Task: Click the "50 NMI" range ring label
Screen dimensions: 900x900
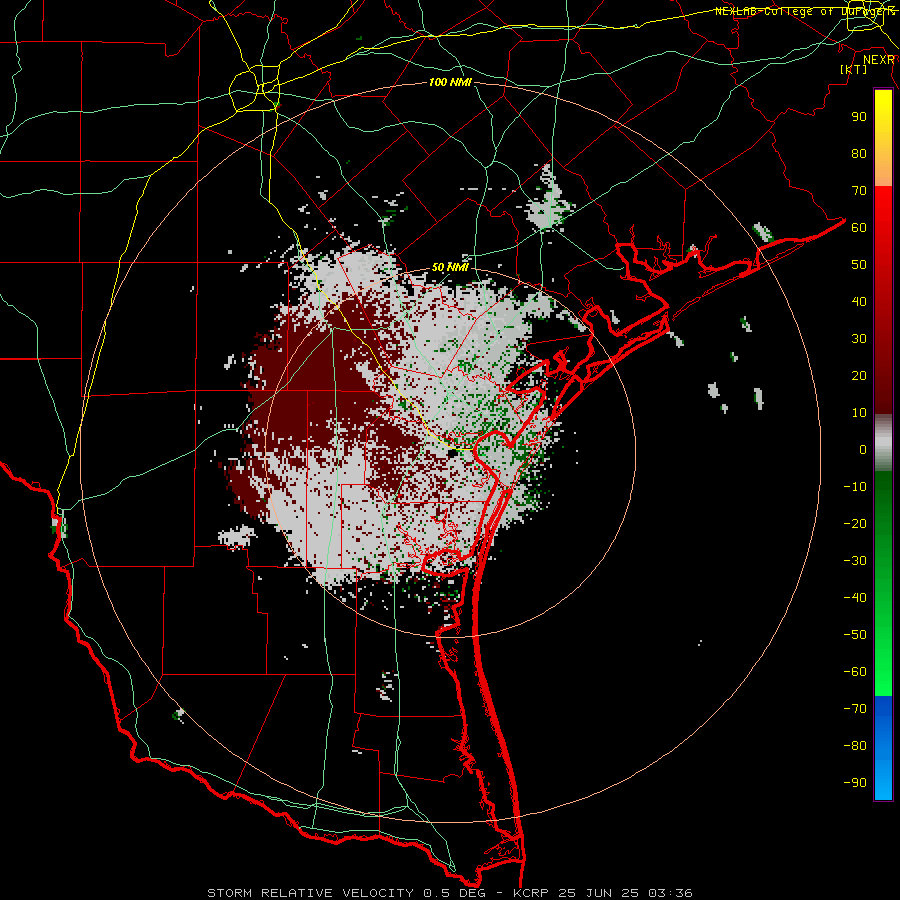Action: click(x=450, y=267)
